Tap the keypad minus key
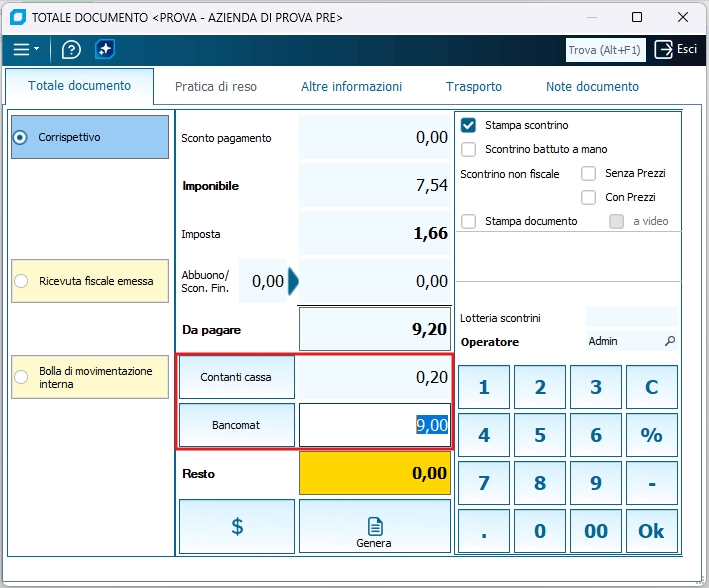This screenshot has height=588, width=709. pyautogui.click(x=652, y=483)
